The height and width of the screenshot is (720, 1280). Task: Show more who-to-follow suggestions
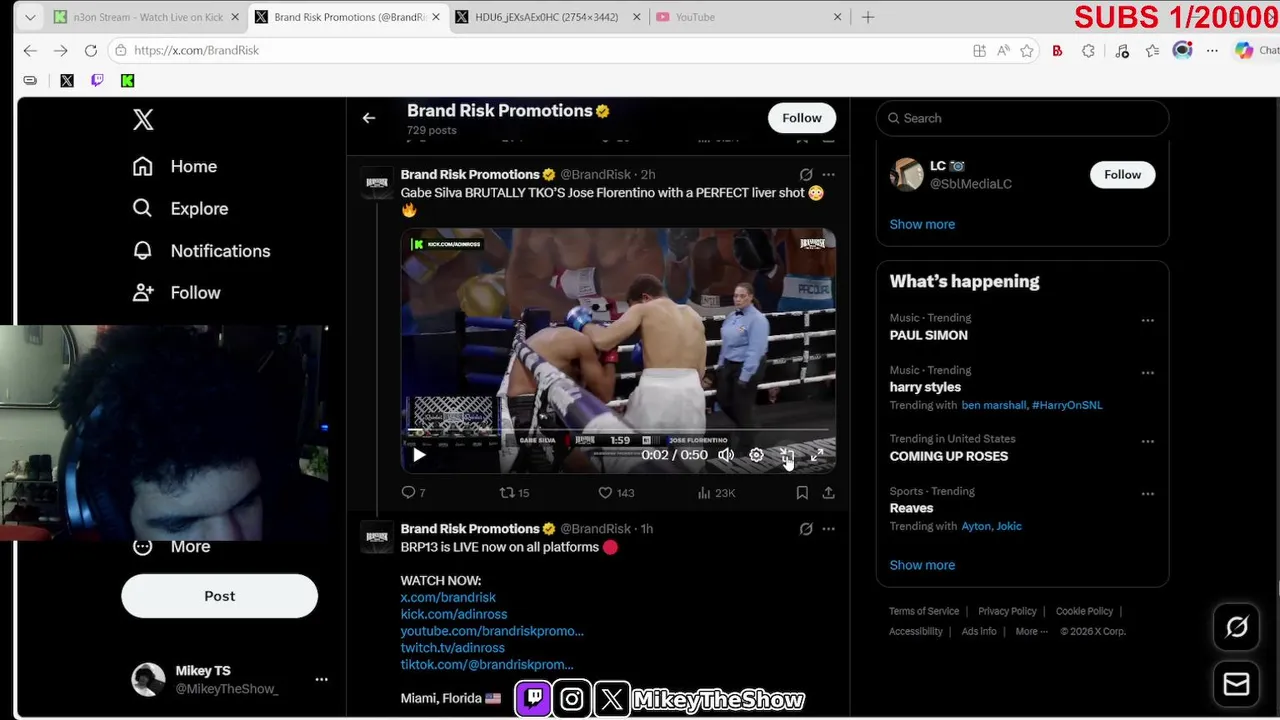922,224
